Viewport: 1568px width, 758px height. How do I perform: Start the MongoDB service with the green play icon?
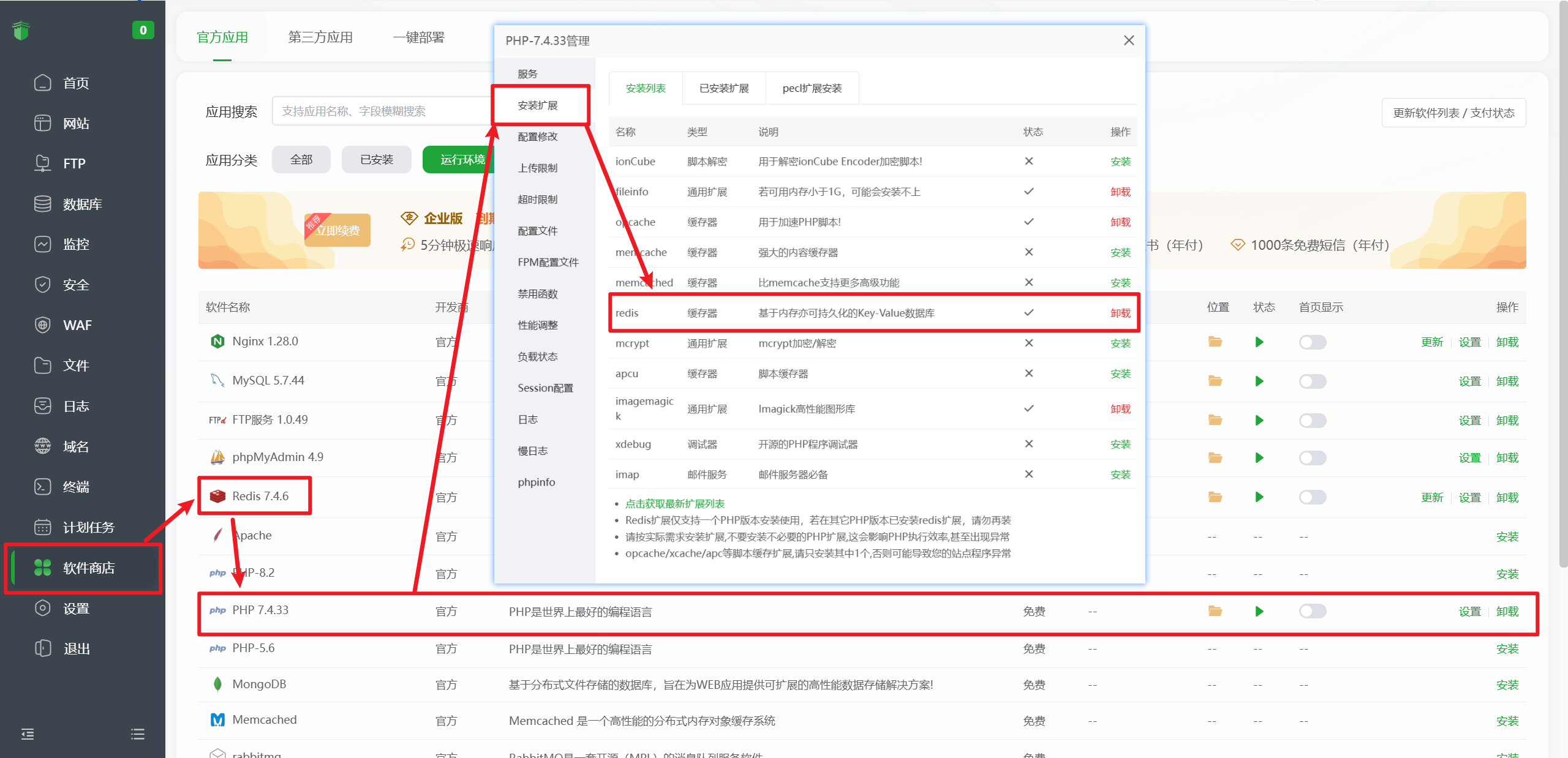pyautogui.click(x=1259, y=685)
